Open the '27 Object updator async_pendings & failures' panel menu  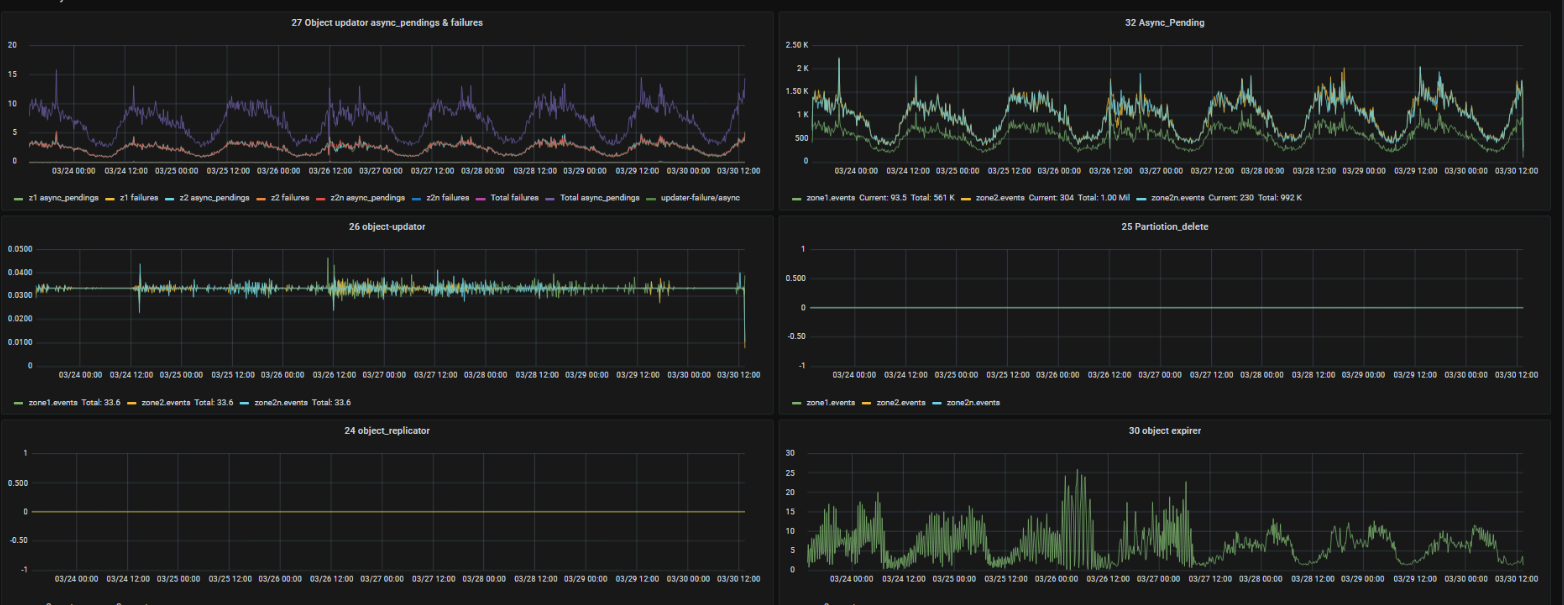[x=386, y=22]
